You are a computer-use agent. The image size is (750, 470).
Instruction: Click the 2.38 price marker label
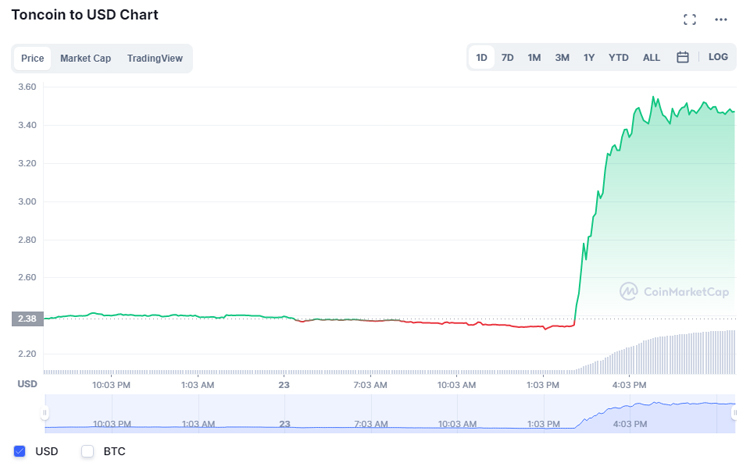[x=27, y=319]
